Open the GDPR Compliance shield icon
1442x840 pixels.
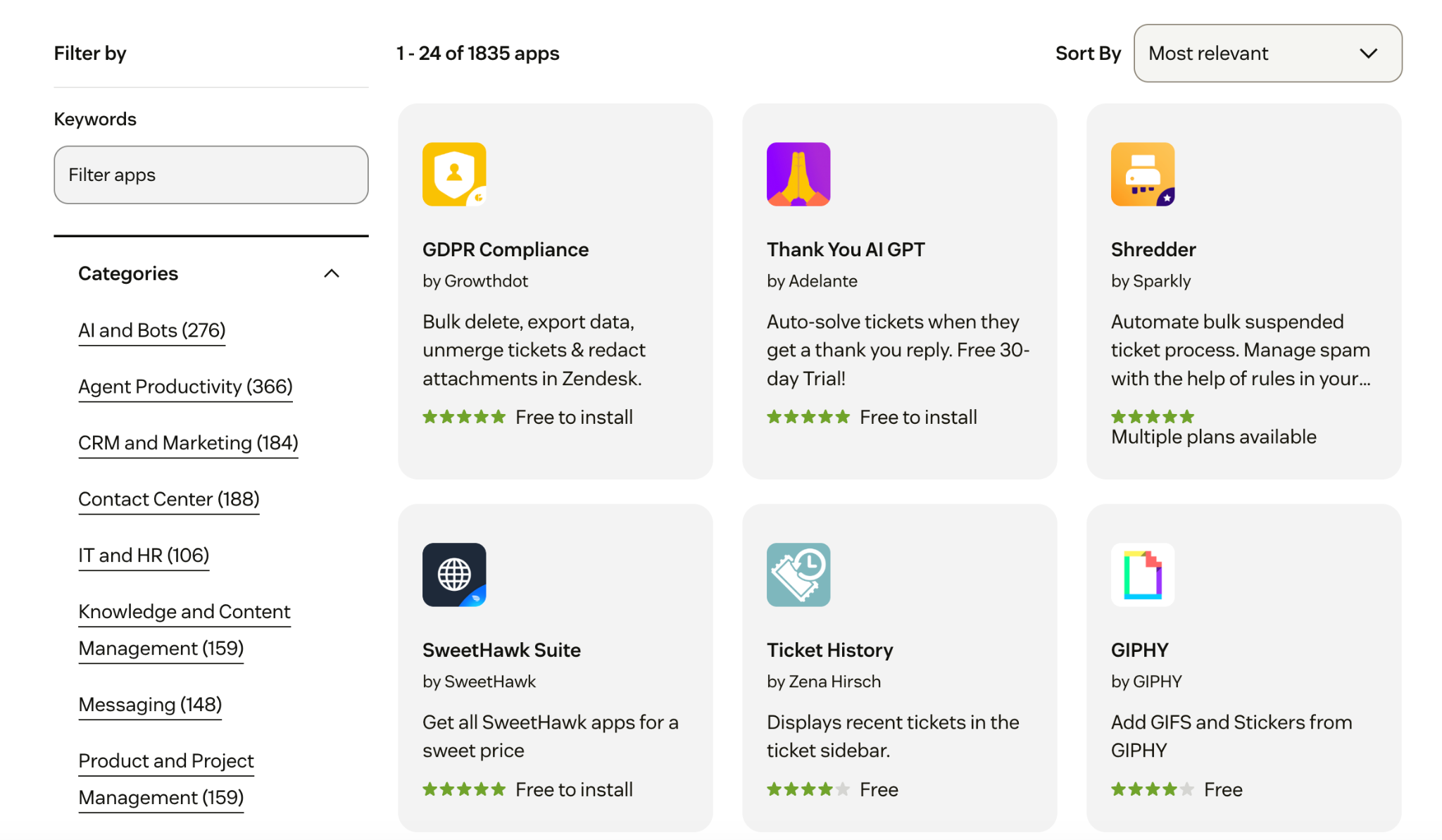(454, 175)
